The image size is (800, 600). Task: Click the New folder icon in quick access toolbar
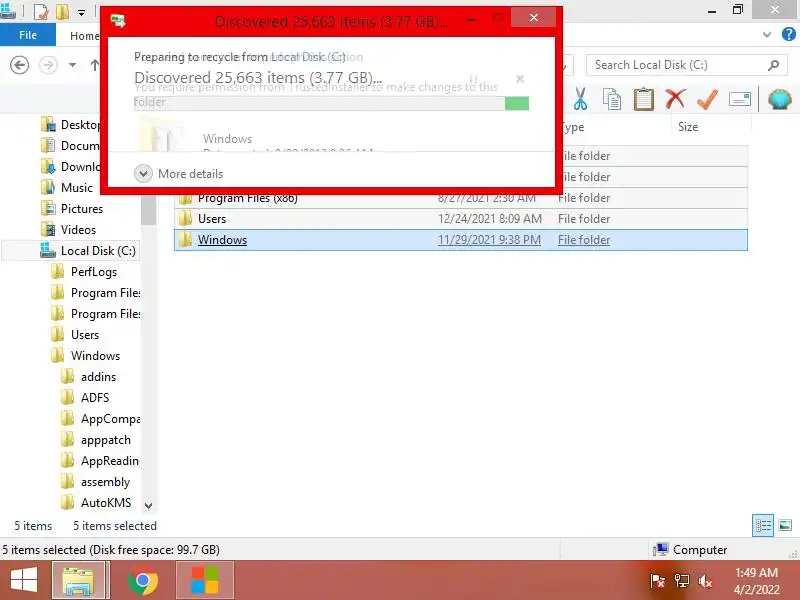point(62,11)
